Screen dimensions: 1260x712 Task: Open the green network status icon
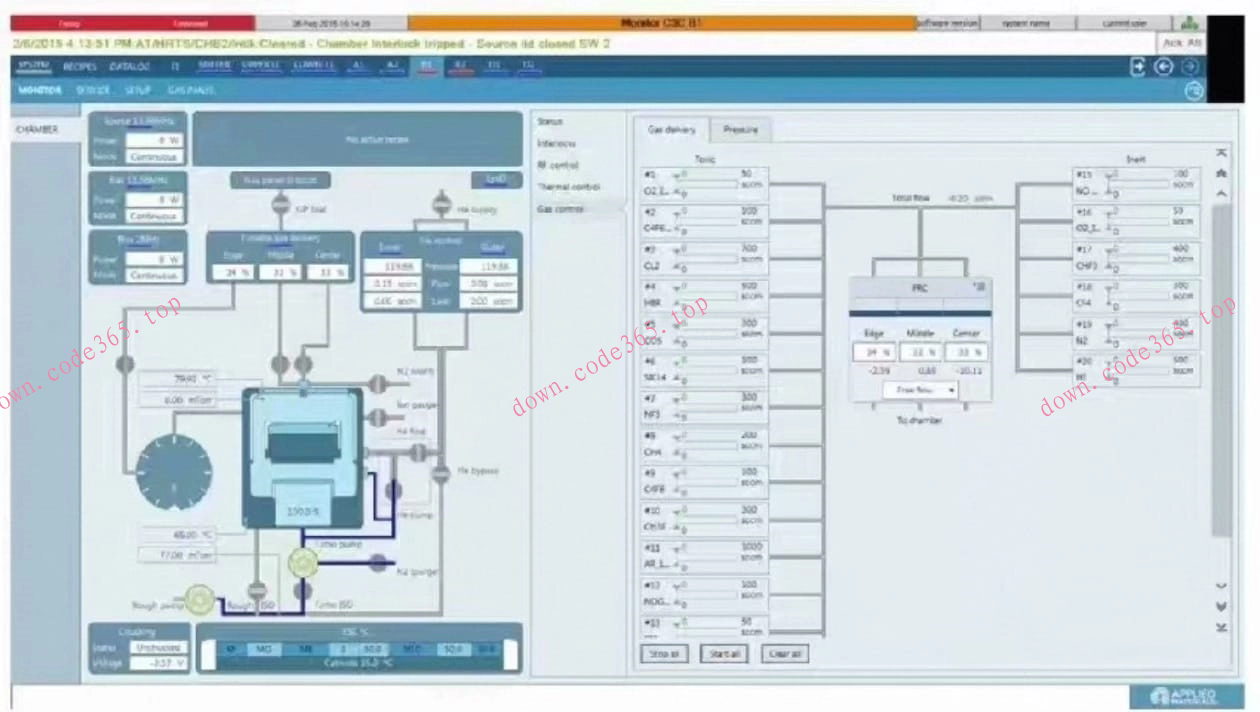pyautogui.click(x=1189, y=23)
